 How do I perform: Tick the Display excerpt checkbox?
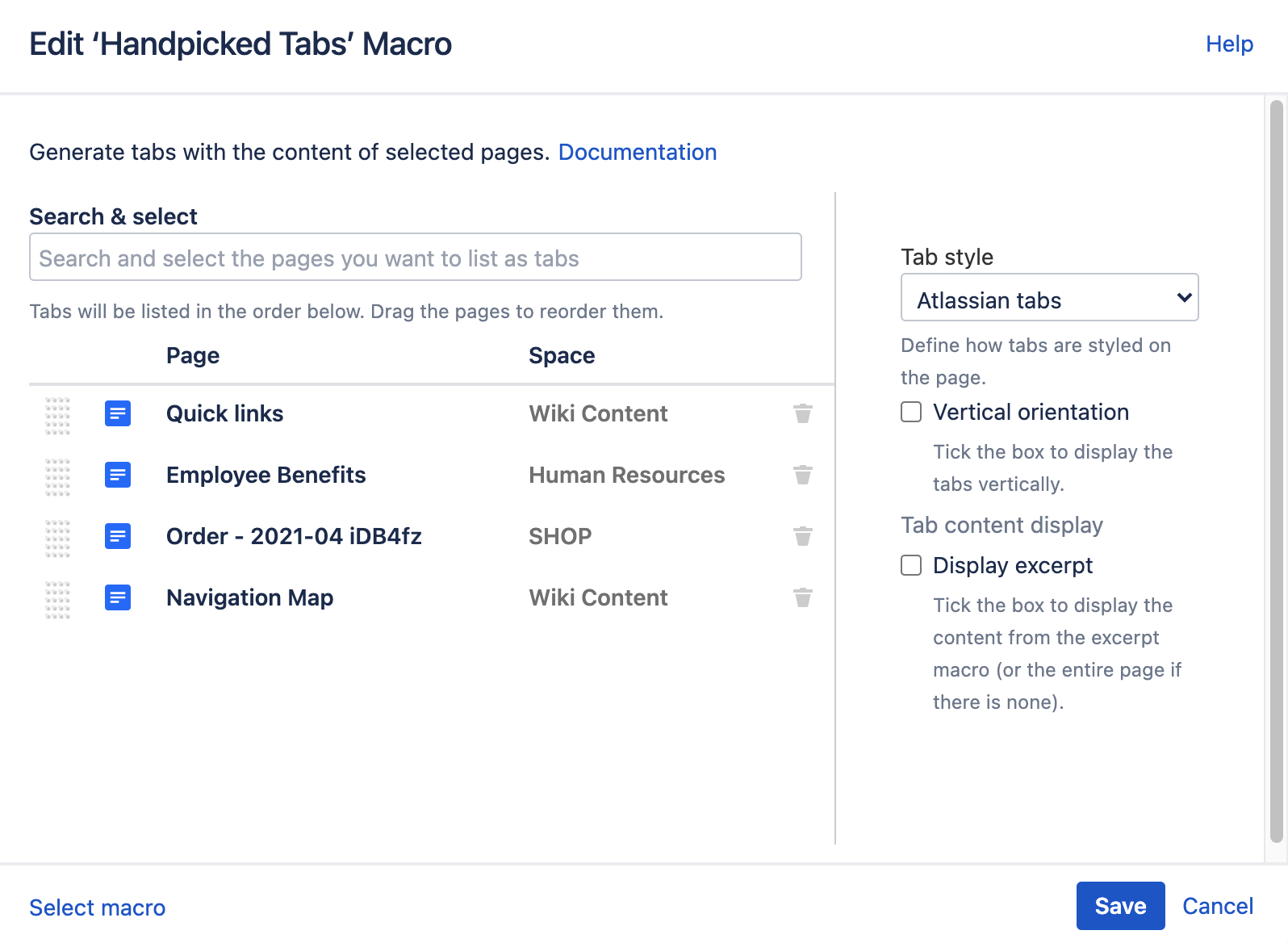pos(911,565)
